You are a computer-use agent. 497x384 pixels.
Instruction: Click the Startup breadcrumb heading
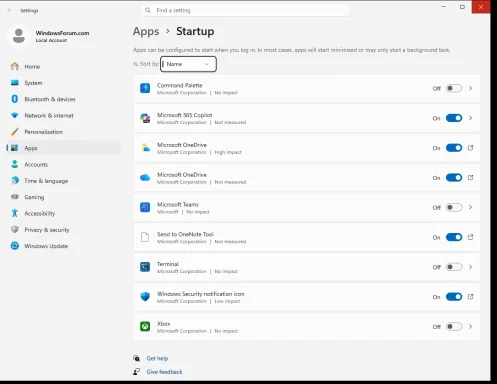pos(195,31)
